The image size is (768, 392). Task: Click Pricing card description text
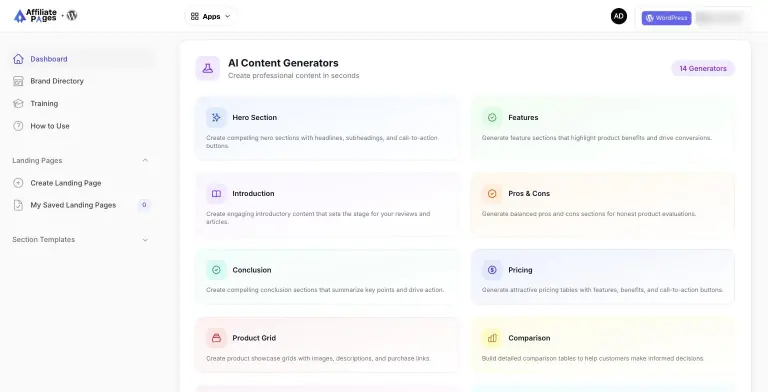pos(602,290)
